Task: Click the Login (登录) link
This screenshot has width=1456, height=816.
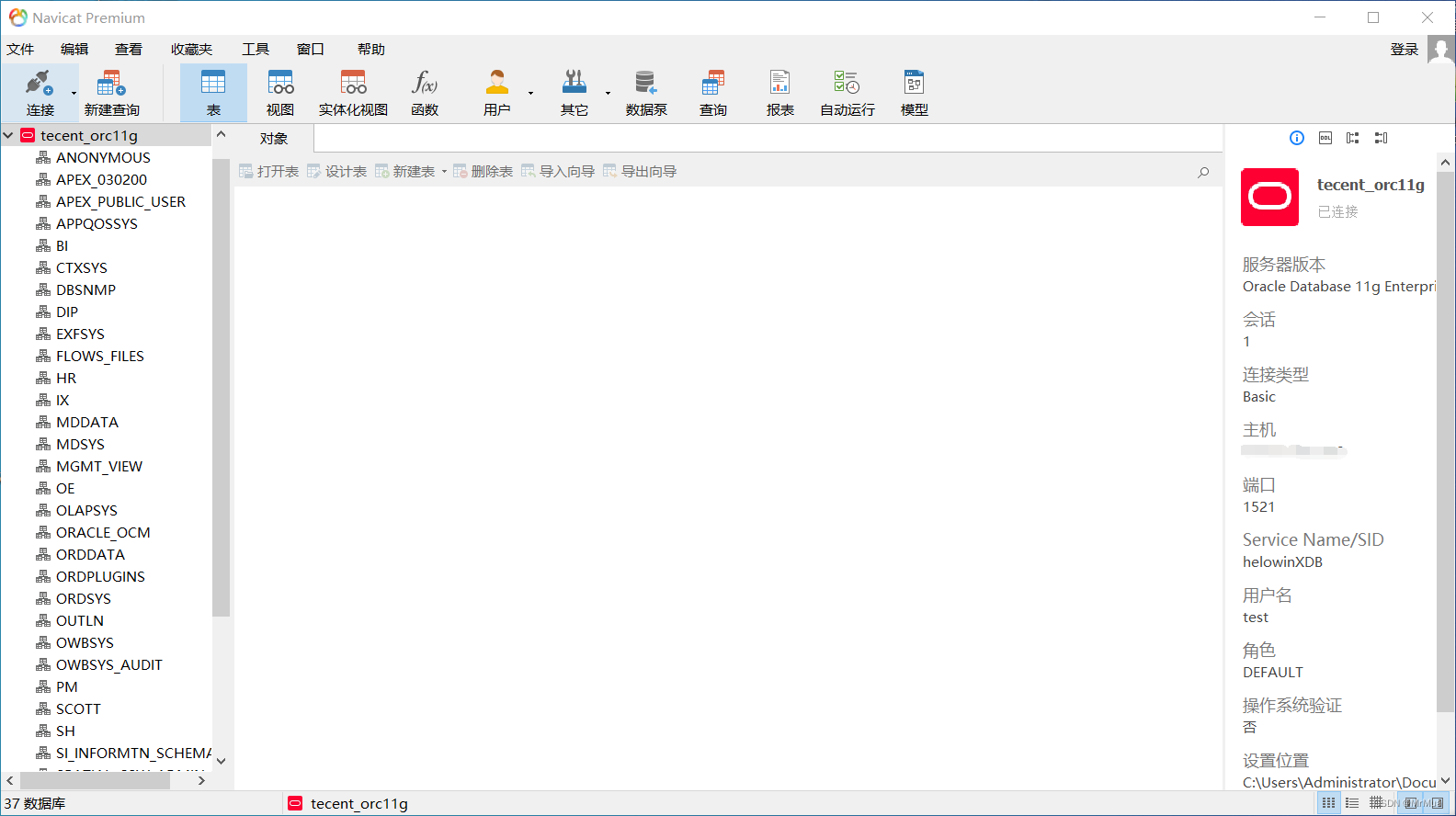Action: [x=1405, y=50]
